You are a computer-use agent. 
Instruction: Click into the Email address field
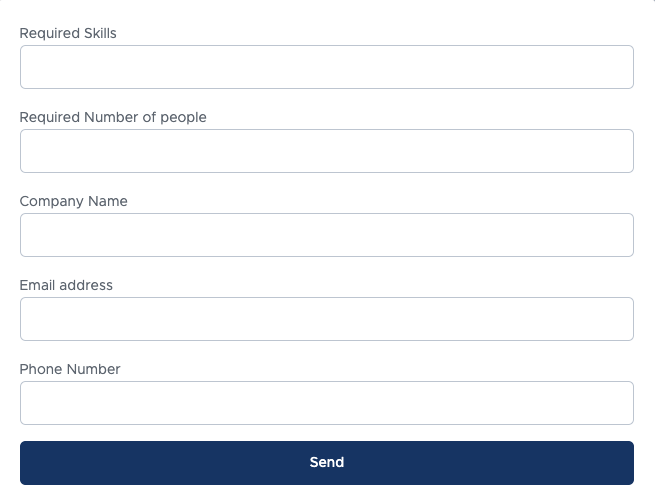[x=326, y=319]
